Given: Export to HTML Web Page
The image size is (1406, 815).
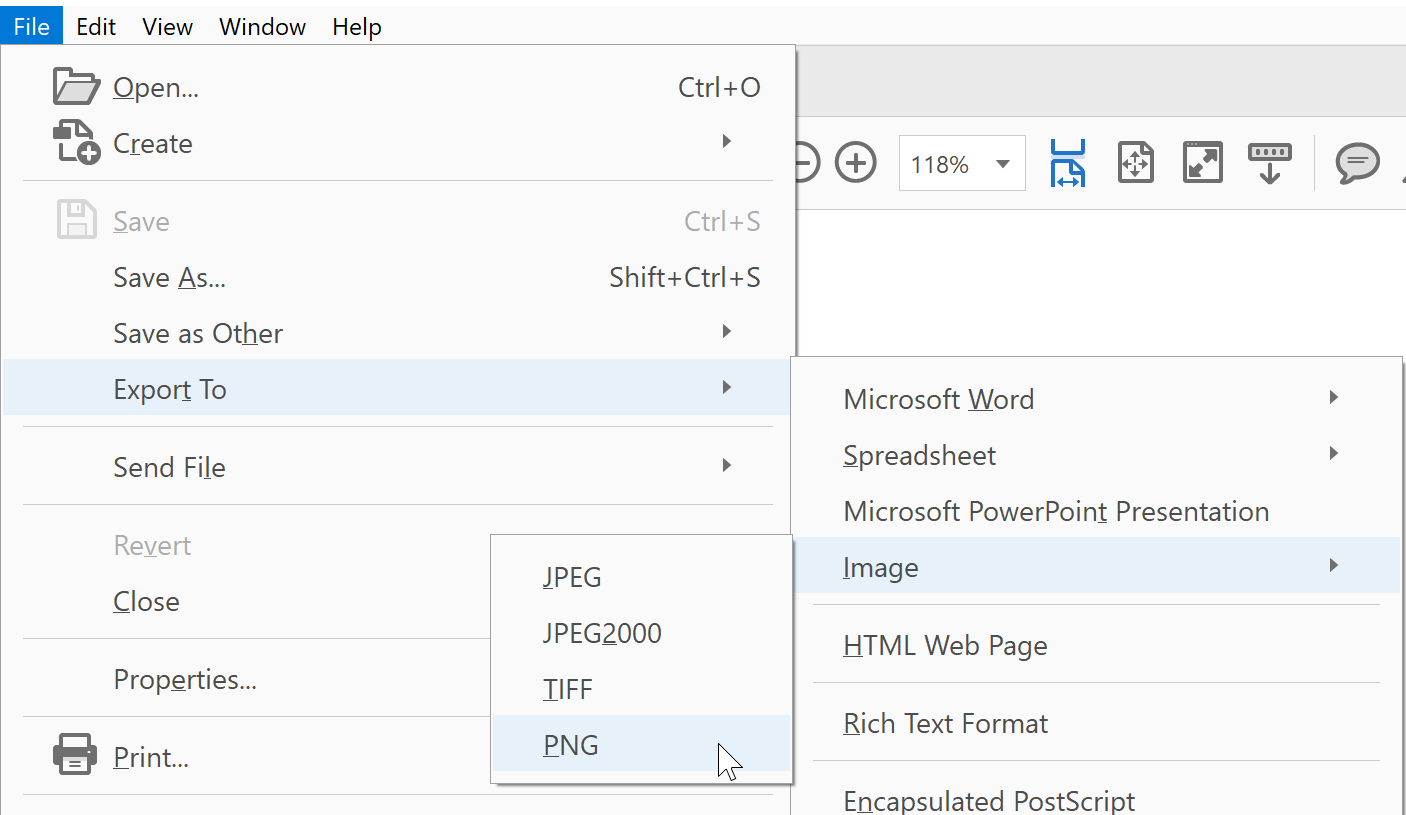Looking at the screenshot, I should point(1097,645).
